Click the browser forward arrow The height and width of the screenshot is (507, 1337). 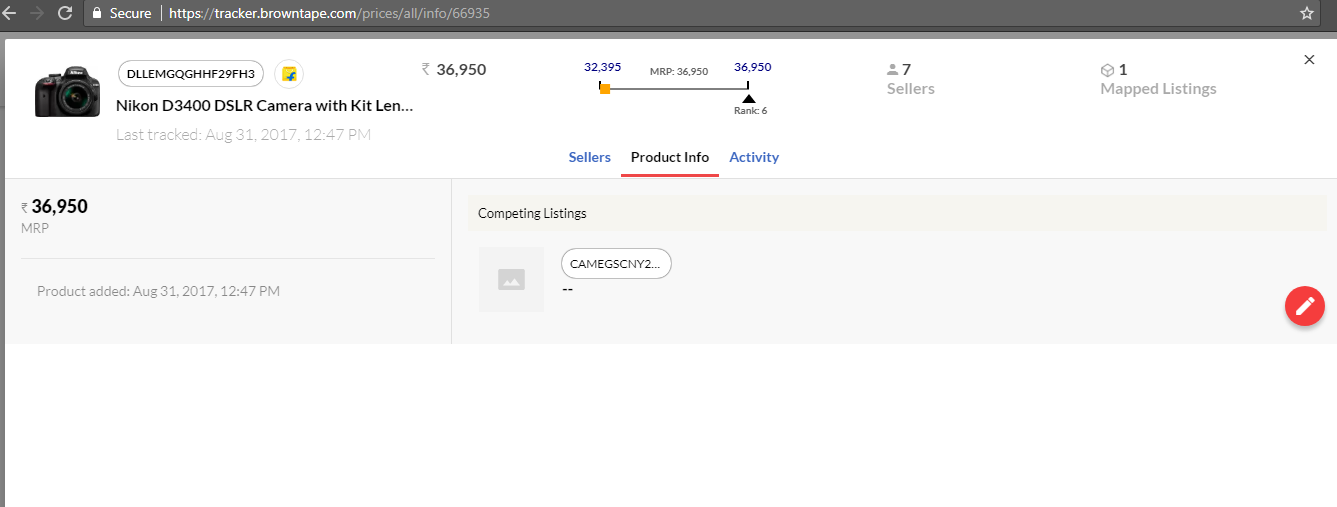[37, 13]
